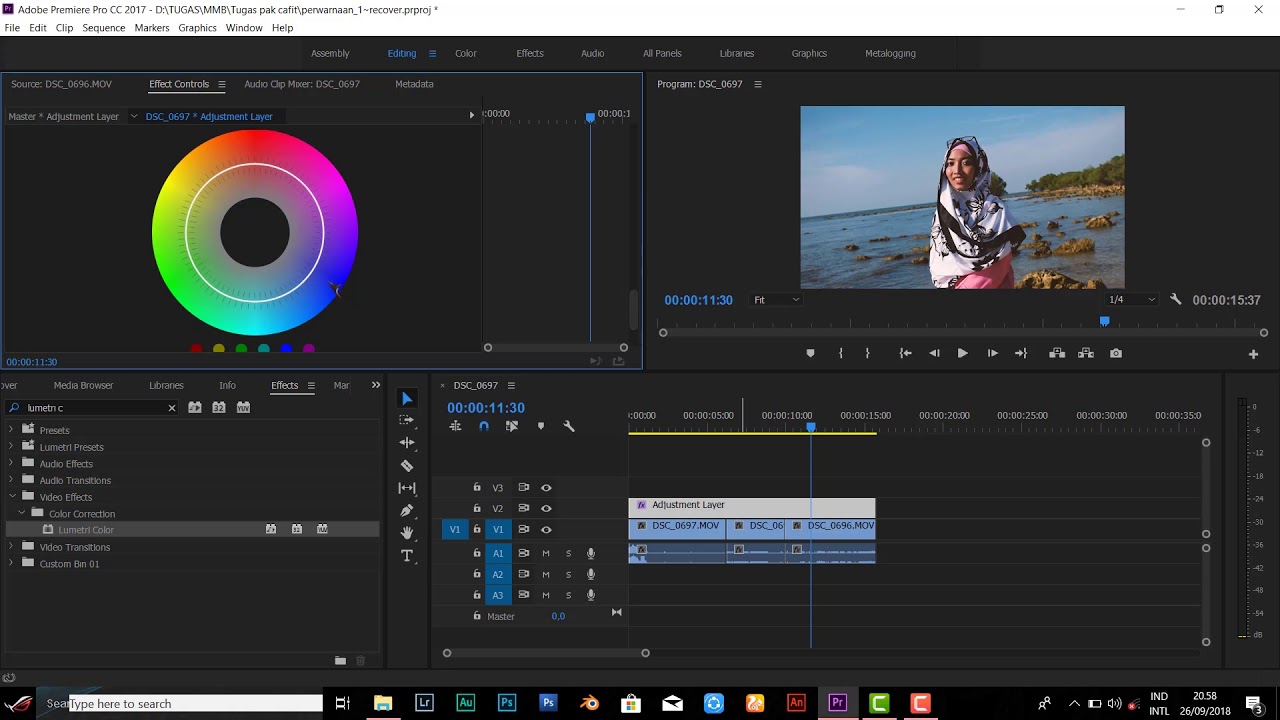
Task: Mute audio track A1
Action: point(546,553)
